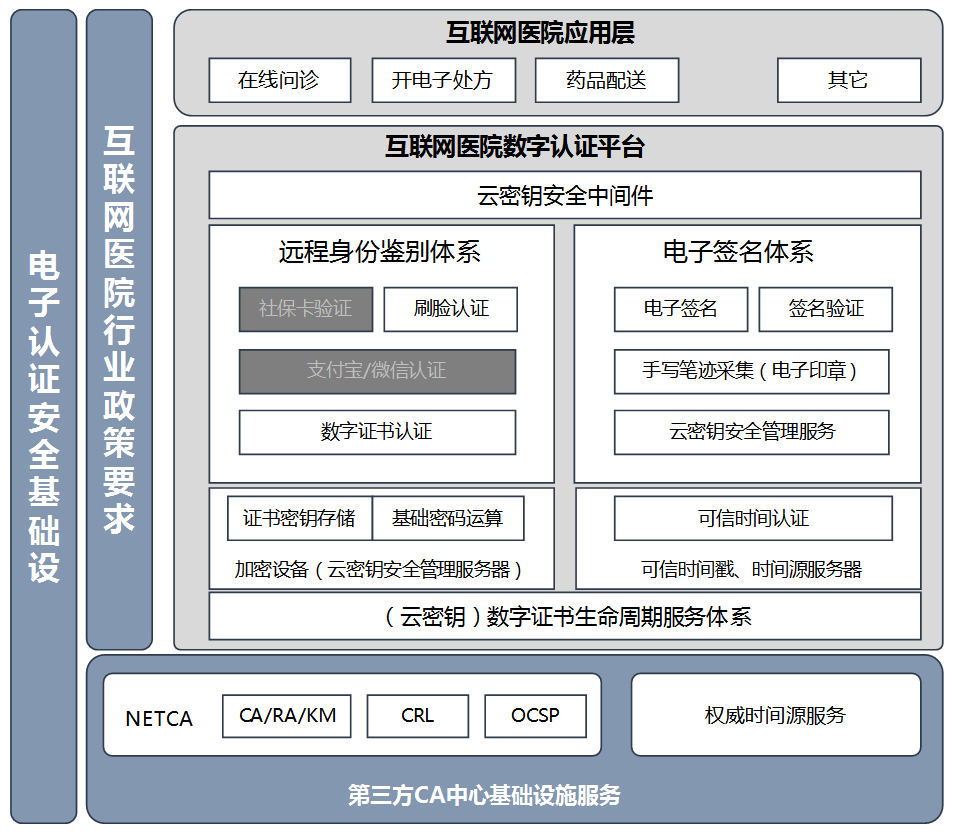Select the 其它 box in application layer

(x=848, y=80)
